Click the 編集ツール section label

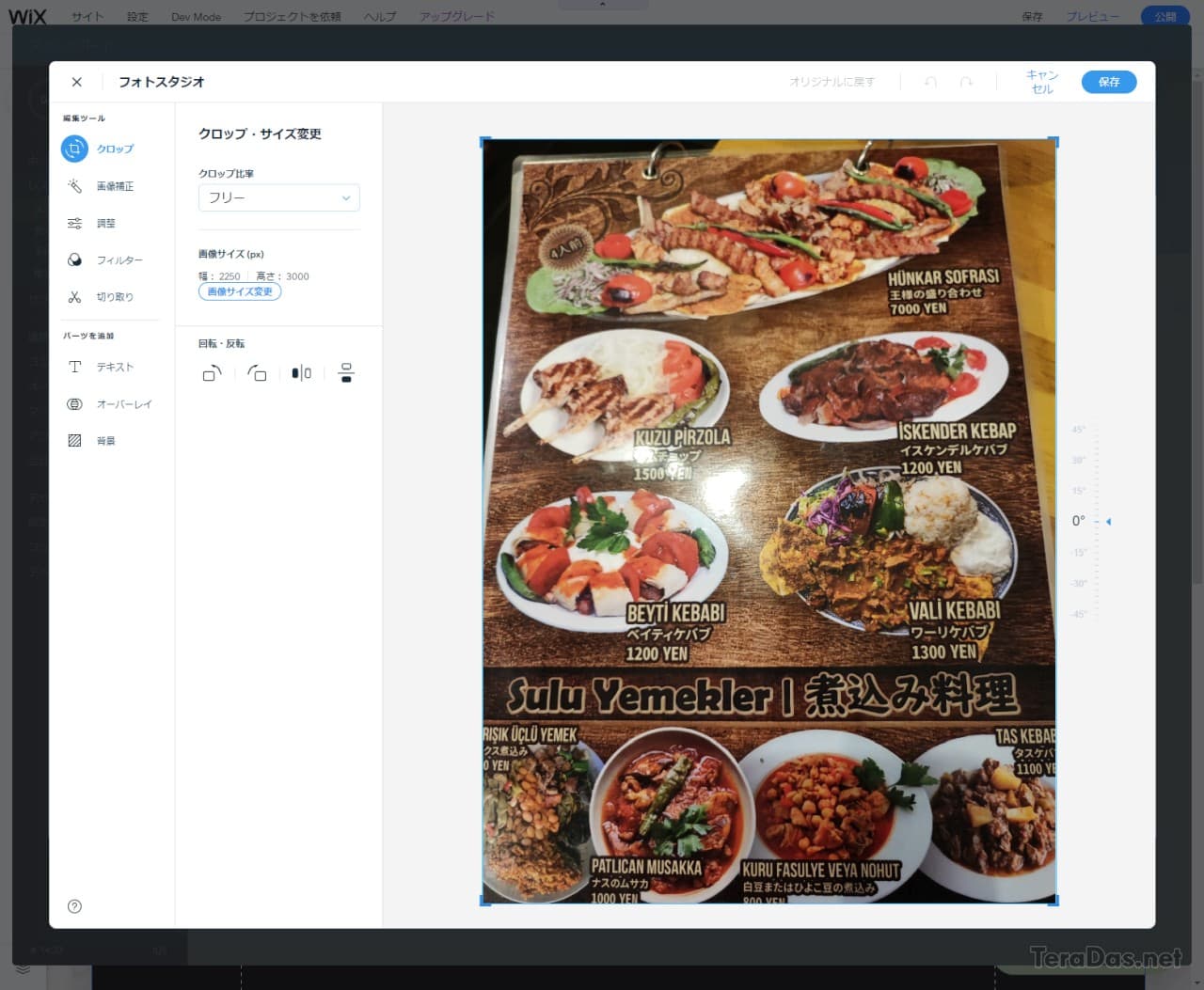84,118
